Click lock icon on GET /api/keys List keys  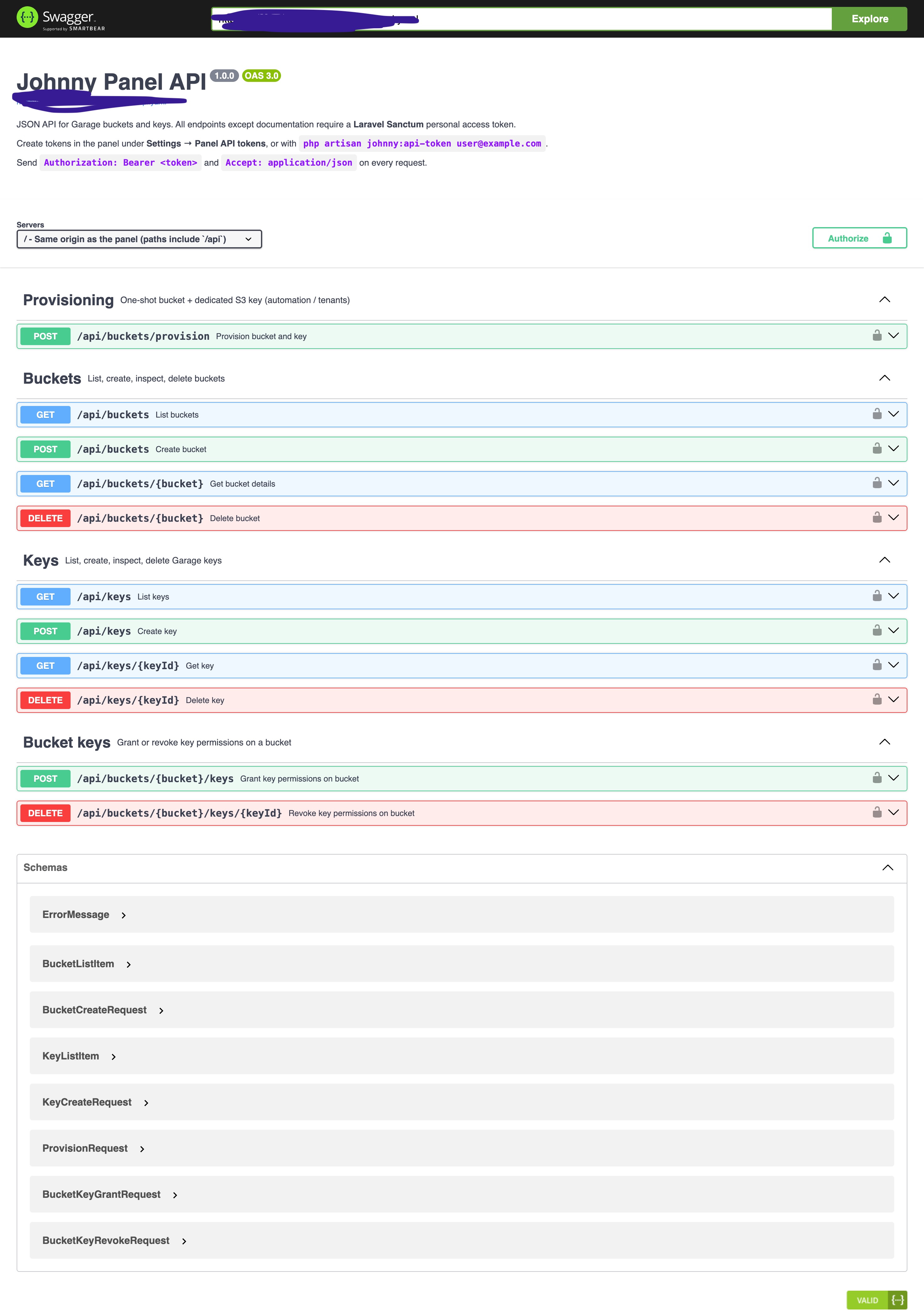(x=877, y=596)
